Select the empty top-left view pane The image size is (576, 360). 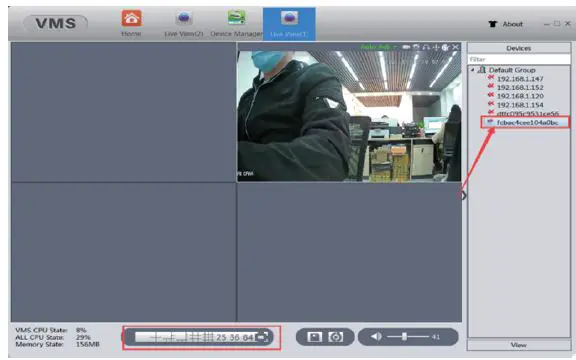coord(123,112)
